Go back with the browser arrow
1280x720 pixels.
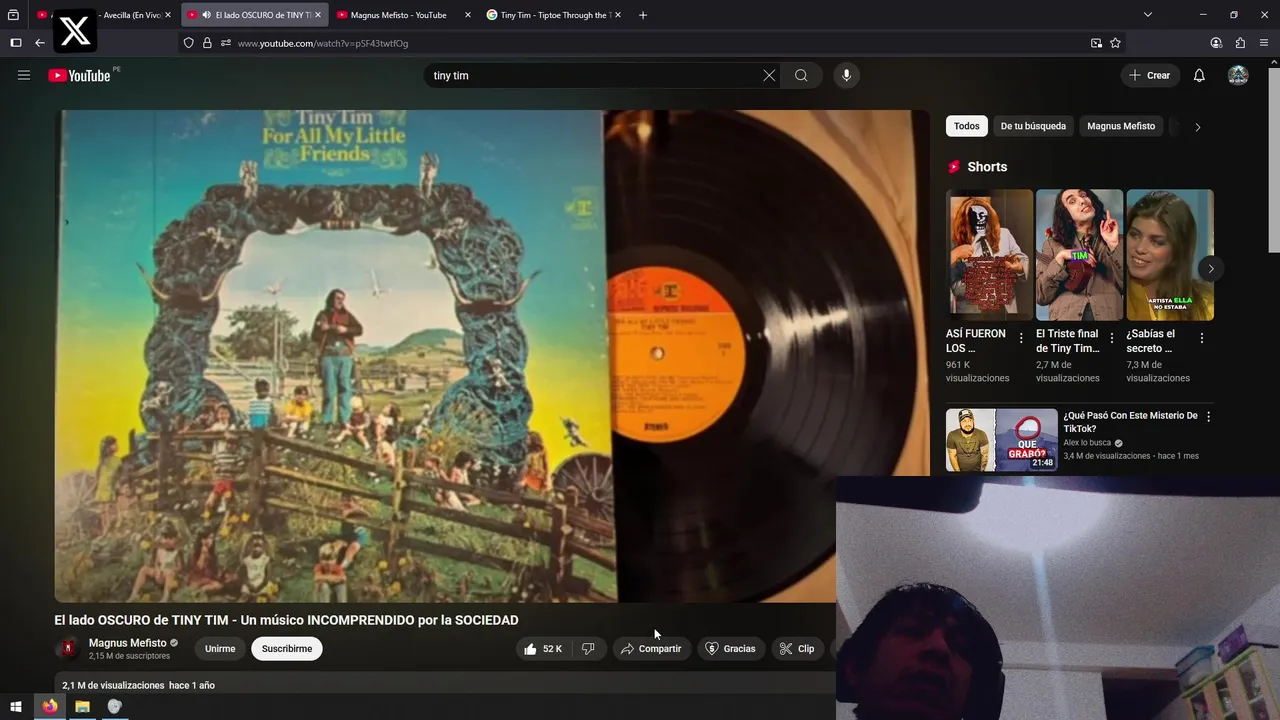tap(40, 43)
